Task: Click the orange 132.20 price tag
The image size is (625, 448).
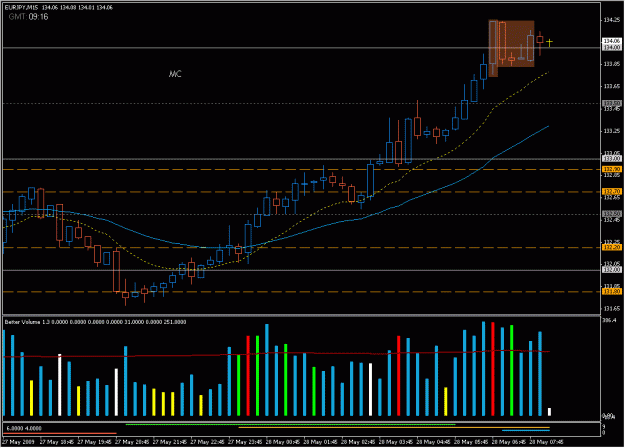Action: point(611,248)
